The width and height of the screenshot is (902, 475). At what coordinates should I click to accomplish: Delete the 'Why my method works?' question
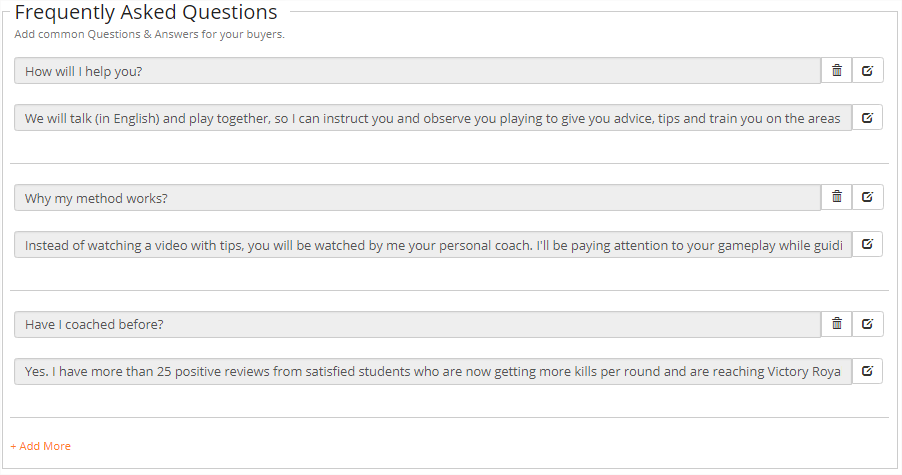(x=836, y=197)
